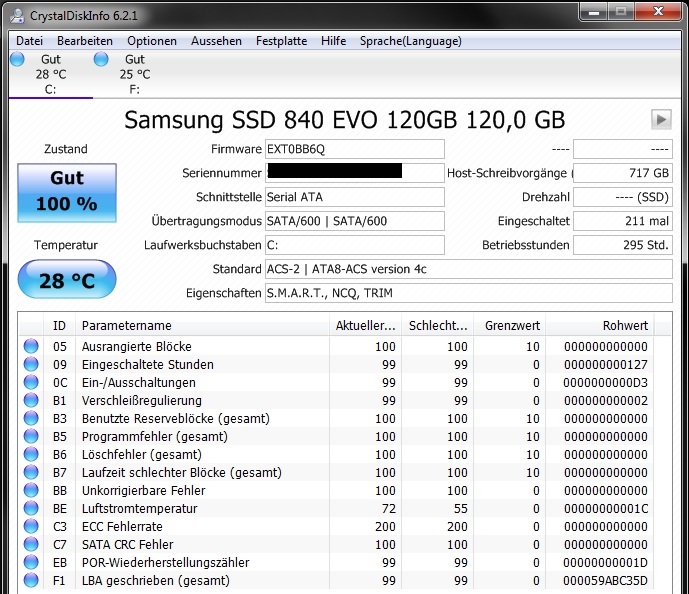Open the Aussehen menu
The image size is (689, 594).
216,41
